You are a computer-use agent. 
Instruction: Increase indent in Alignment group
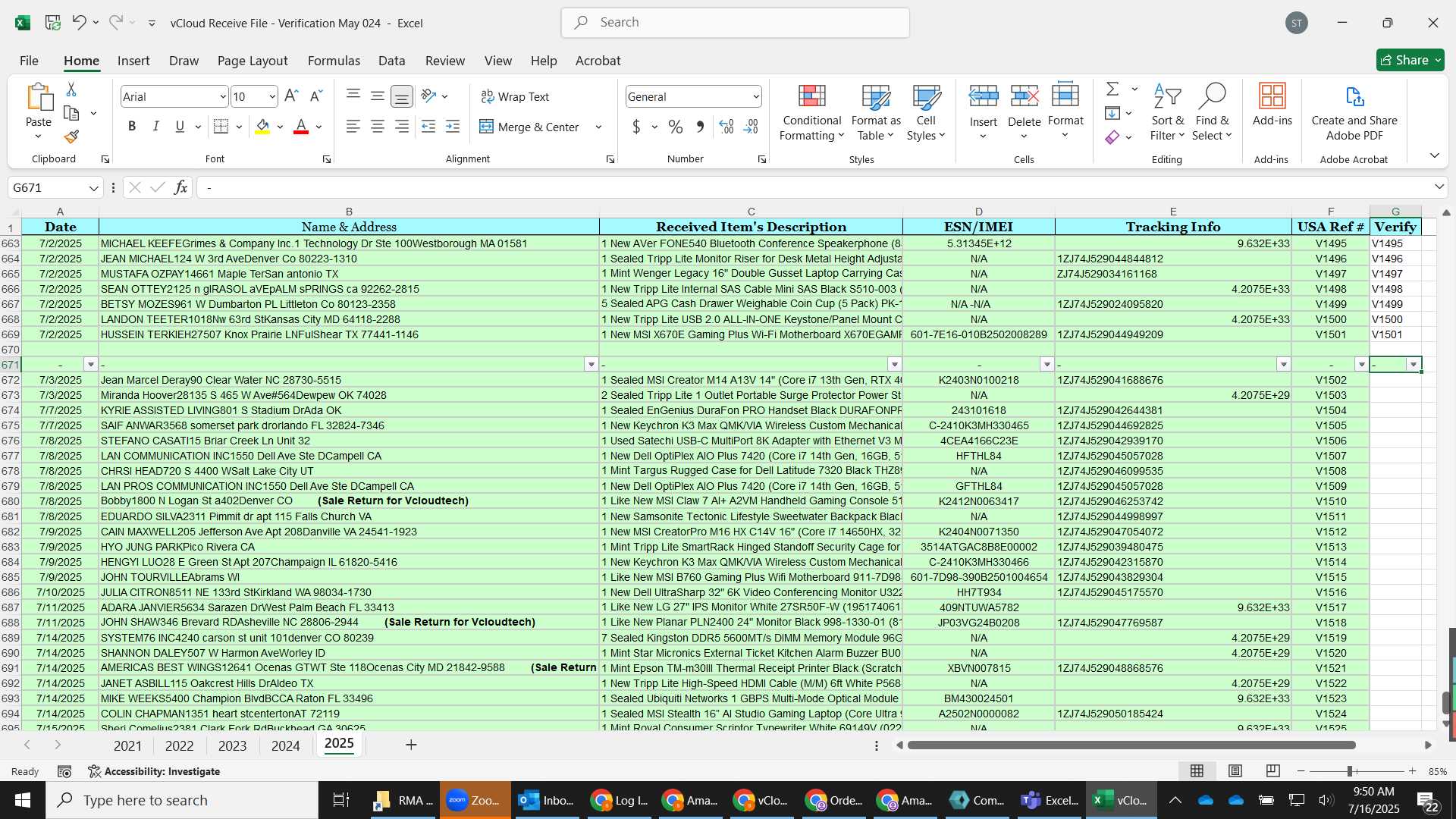pyautogui.click(x=453, y=127)
